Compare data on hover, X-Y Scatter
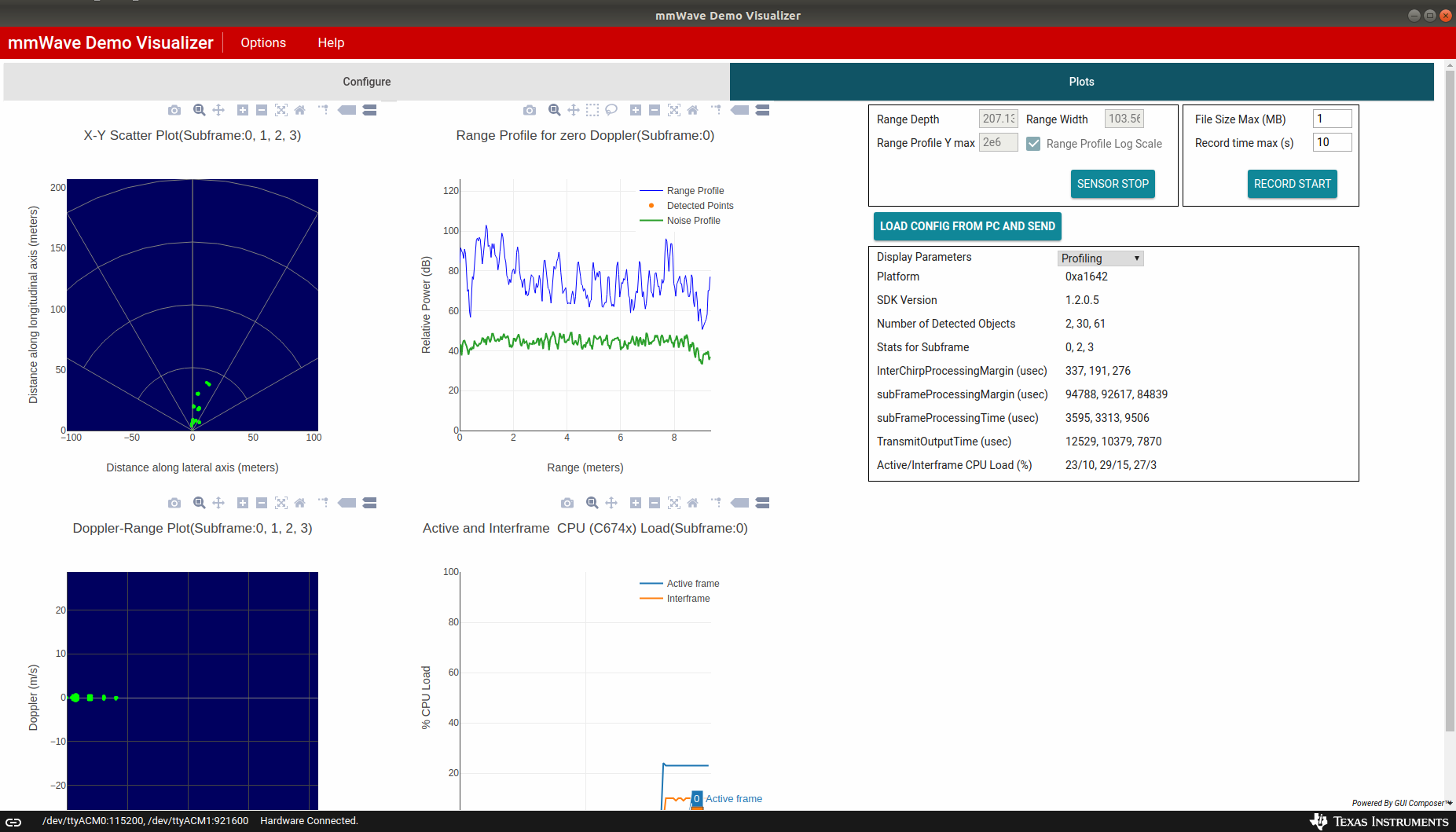 [x=369, y=110]
